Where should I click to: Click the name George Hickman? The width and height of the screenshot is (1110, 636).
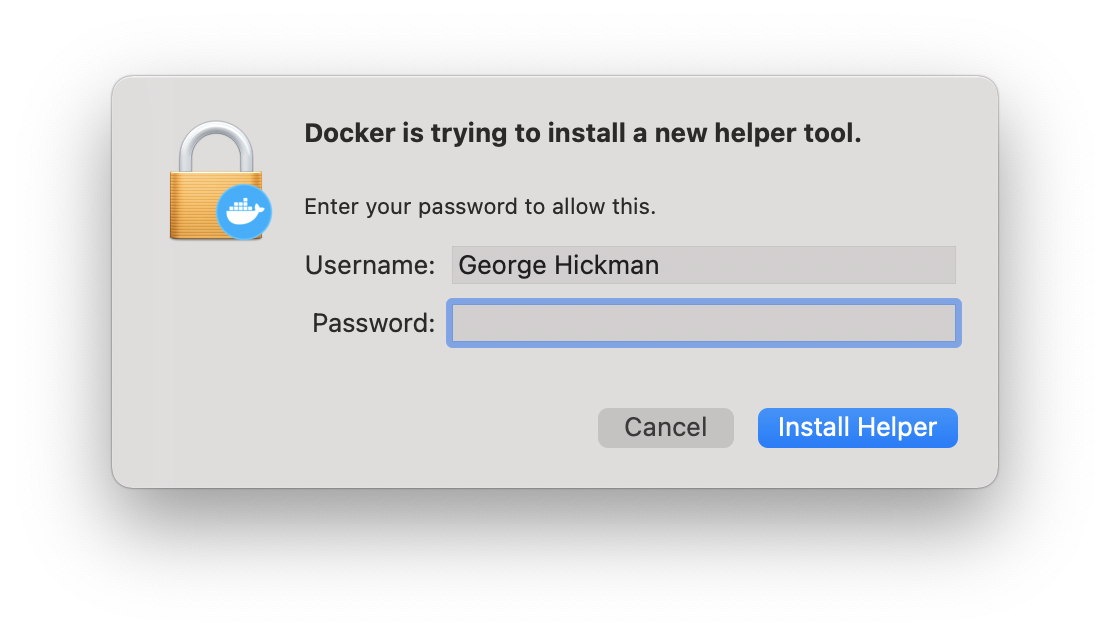(557, 264)
